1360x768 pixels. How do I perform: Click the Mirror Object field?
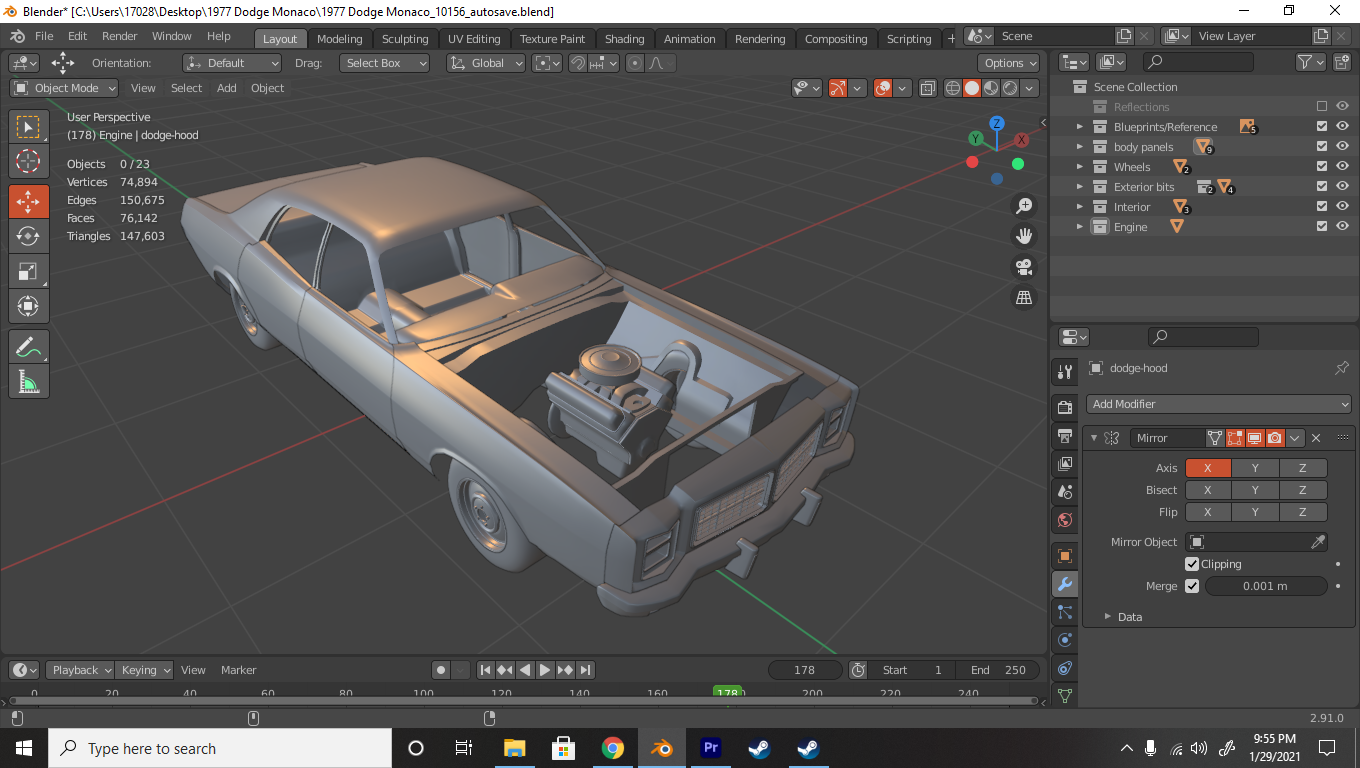click(1257, 542)
